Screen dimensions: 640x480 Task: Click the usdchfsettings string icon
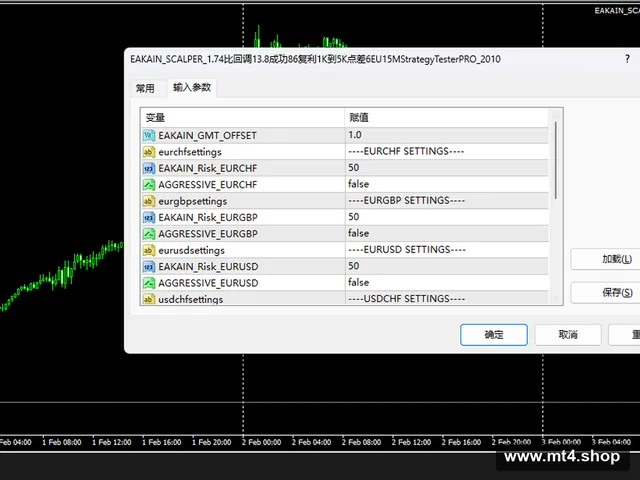tap(149, 299)
